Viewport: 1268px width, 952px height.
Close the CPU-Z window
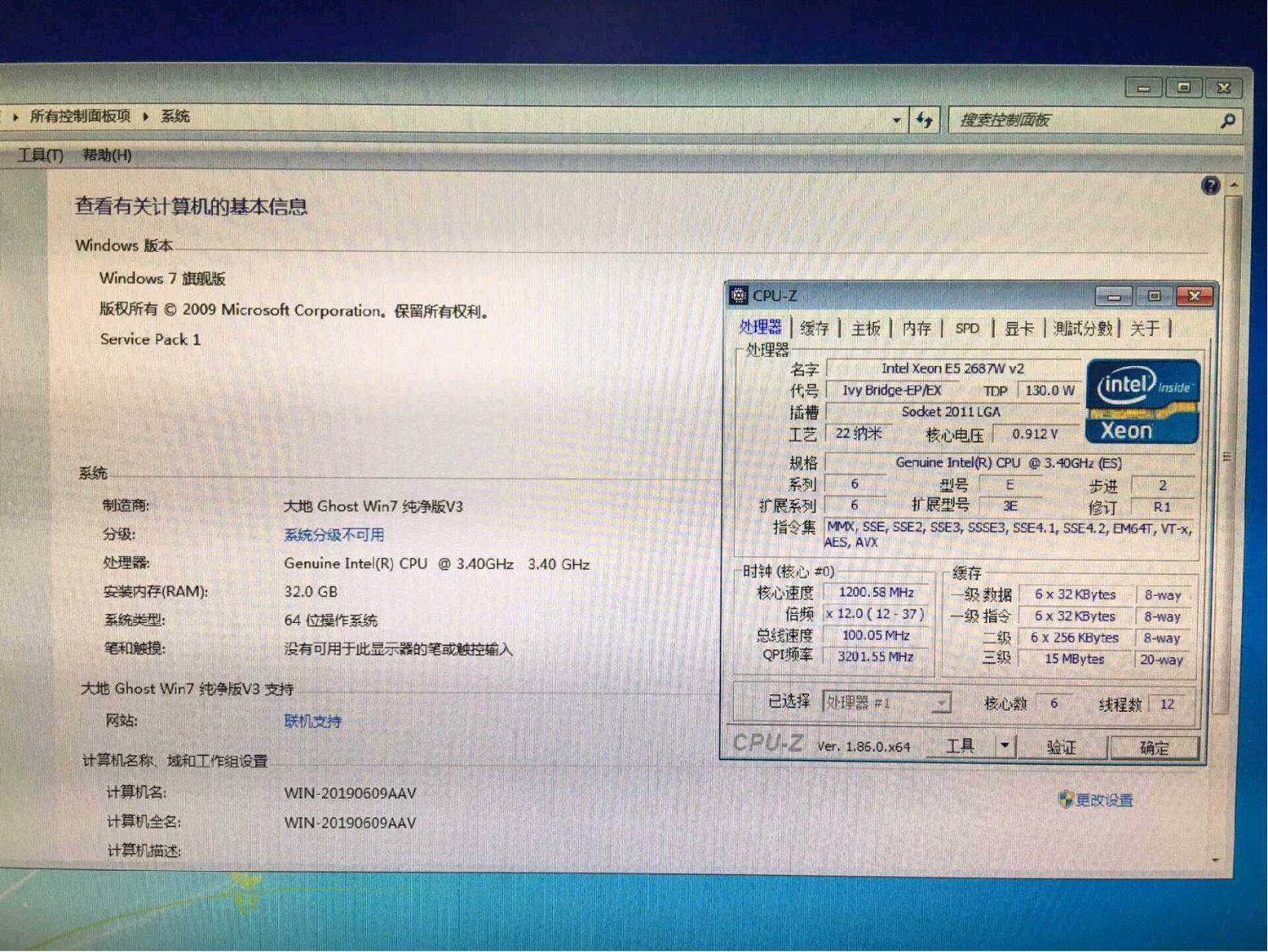pyautogui.click(x=1194, y=296)
